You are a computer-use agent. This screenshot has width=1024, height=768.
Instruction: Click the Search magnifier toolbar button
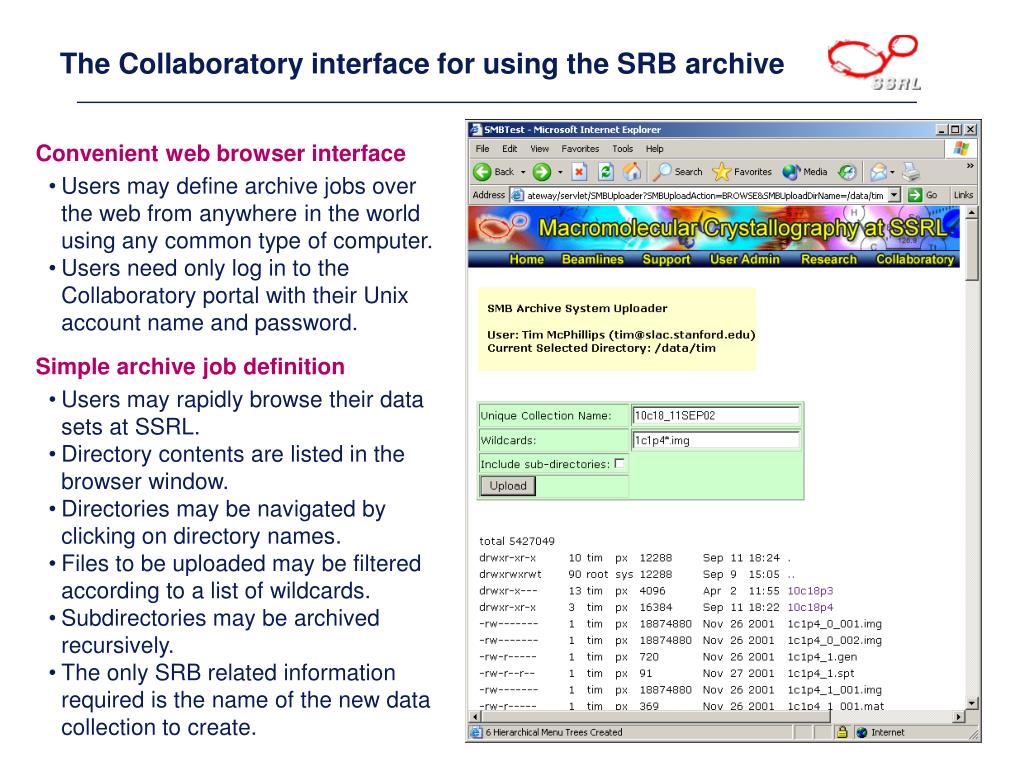coord(678,172)
